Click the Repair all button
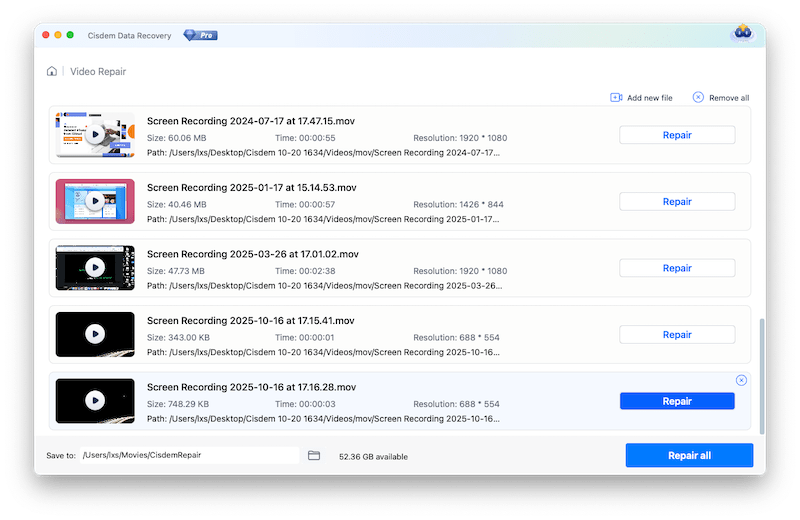 pyautogui.click(x=689, y=456)
